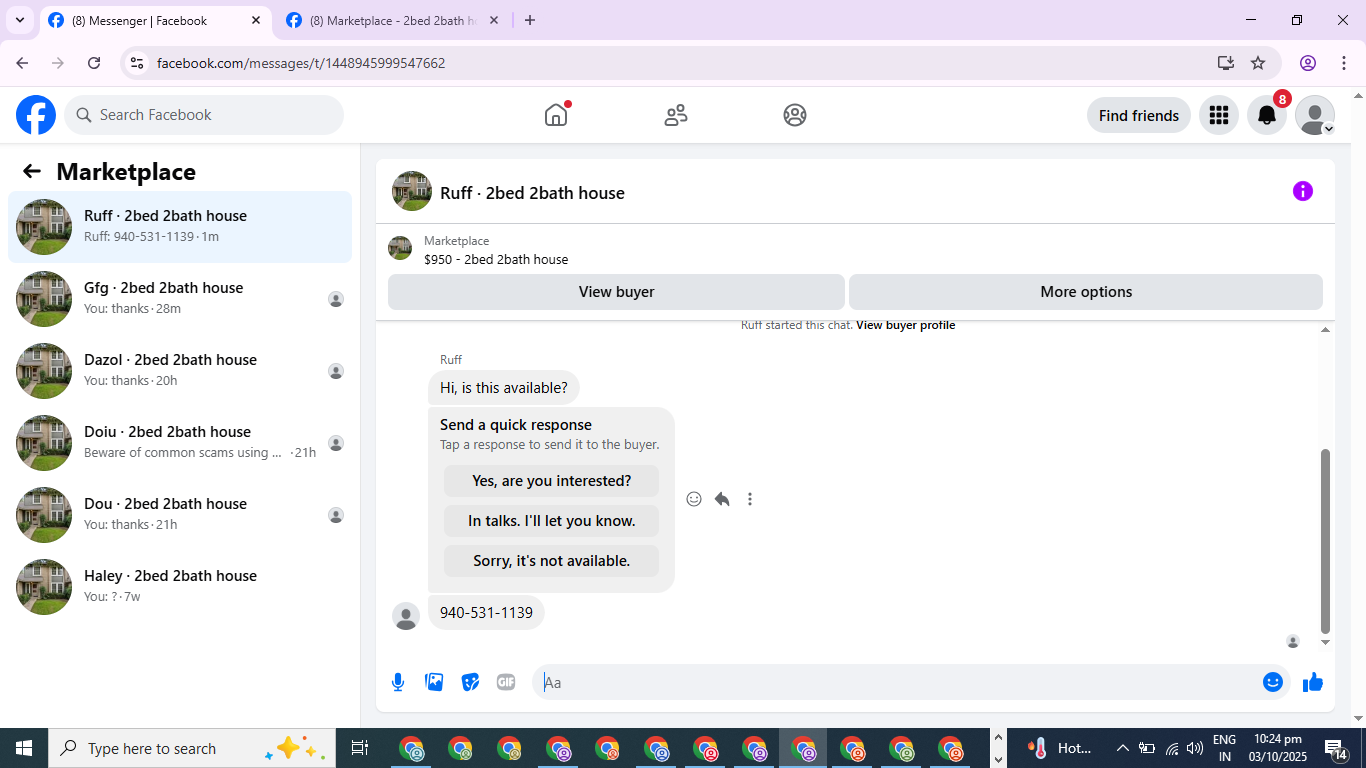Image resolution: width=1366 pixels, height=768 pixels.
Task: Open the volume control in system tray
Action: tap(1195, 748)
